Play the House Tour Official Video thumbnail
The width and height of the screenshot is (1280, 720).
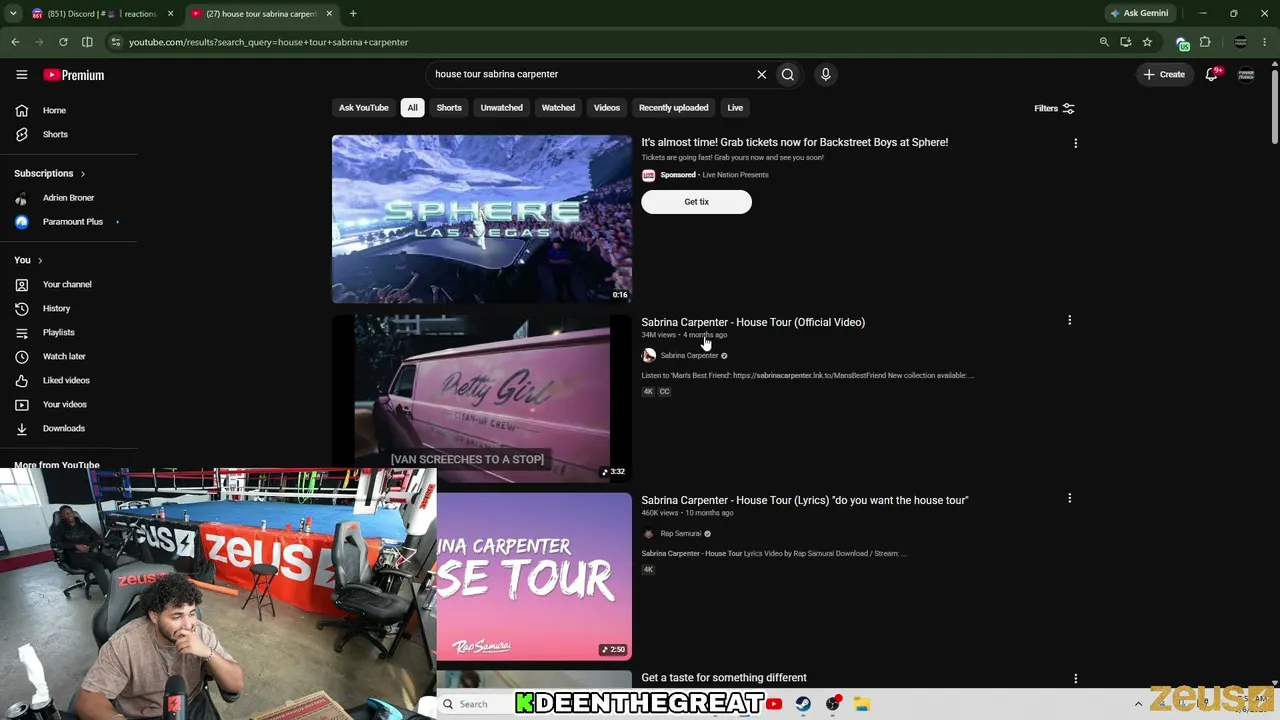pos(482,398)
